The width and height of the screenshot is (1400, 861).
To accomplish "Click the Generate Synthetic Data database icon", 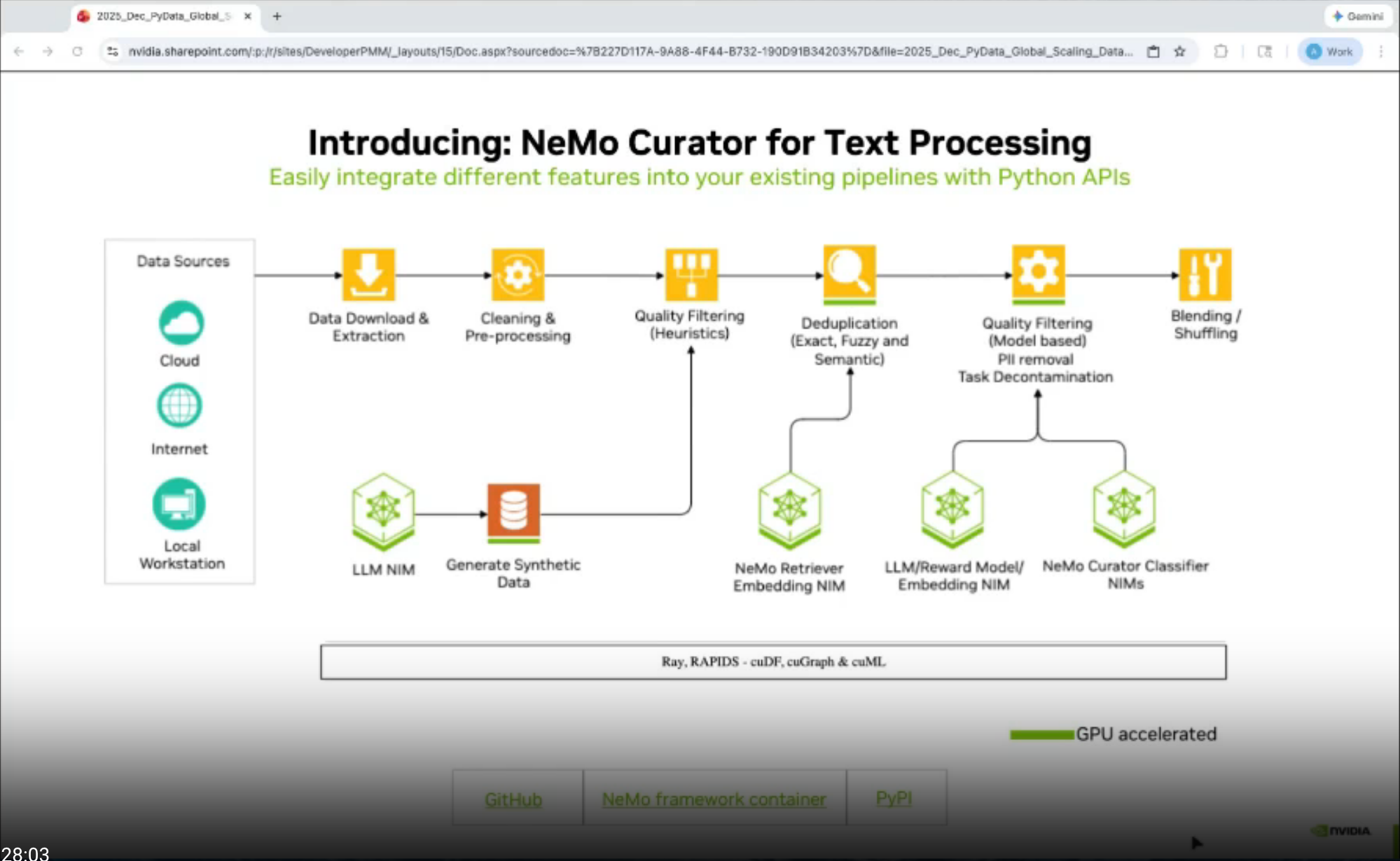I will pos(513,511).
